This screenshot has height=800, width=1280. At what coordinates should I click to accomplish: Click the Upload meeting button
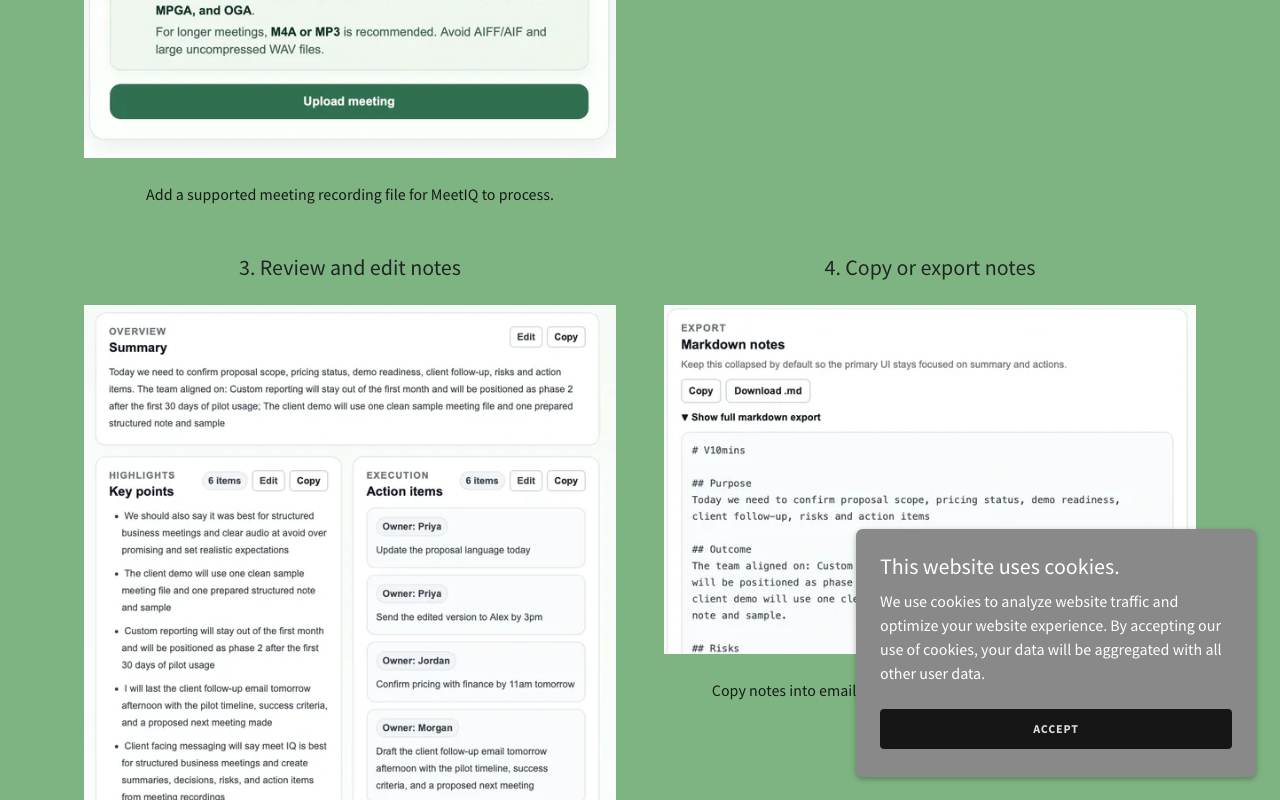click(x=349, y=101)
